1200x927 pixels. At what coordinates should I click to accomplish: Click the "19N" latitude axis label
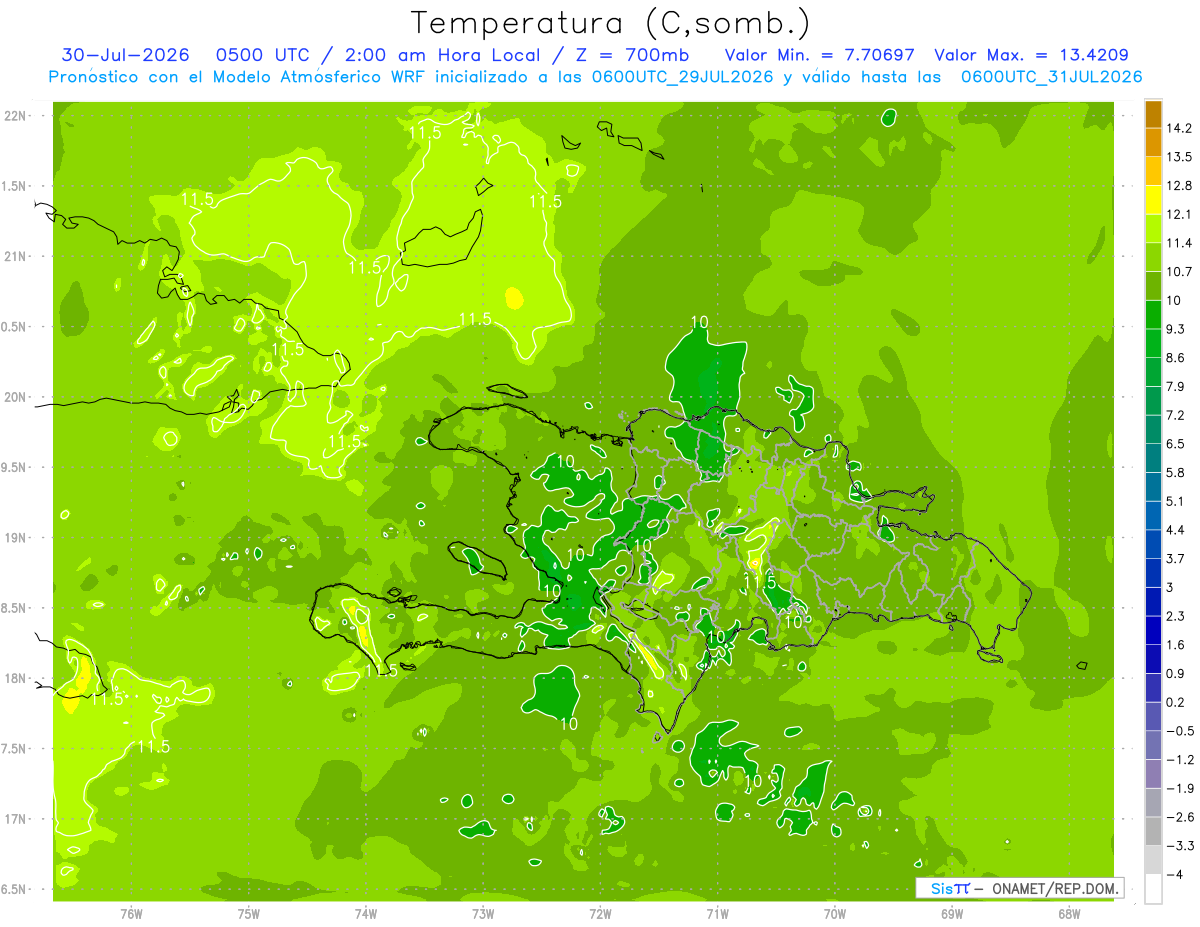pyautogui.click(x=17, y=538)
